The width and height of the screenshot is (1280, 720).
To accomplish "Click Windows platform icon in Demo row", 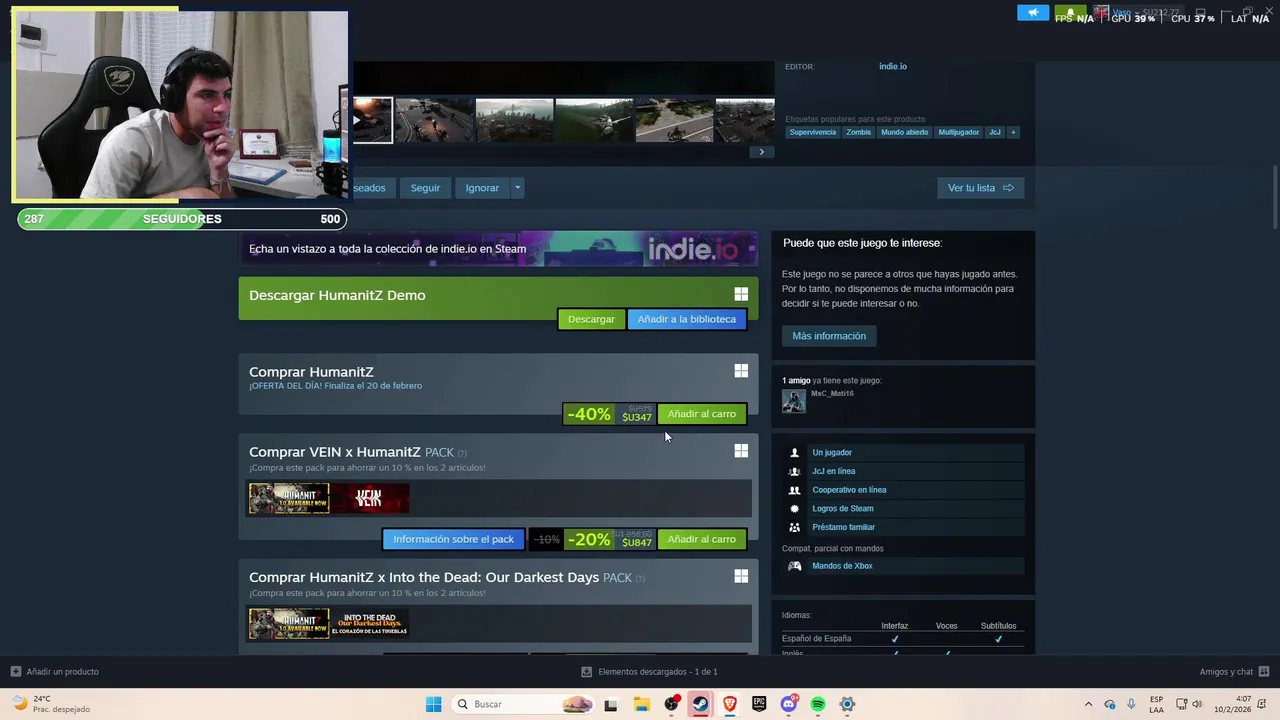I will pos(741,294).
